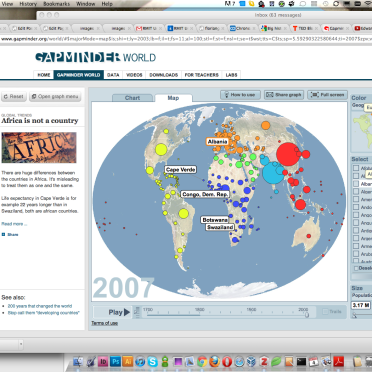Open the Time Machine menu bar icon
372x372 pixels.
326,4
